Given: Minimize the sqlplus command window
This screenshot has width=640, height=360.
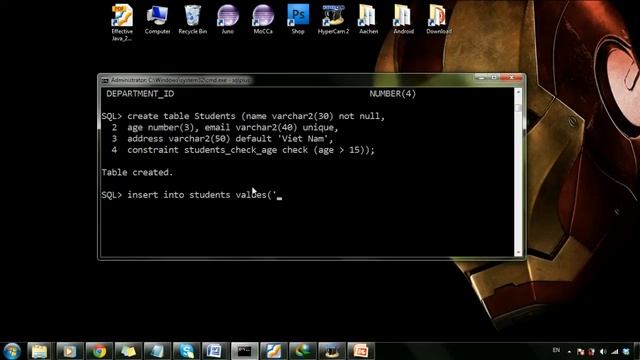Looking at the screenshot, I should (481, 77).
